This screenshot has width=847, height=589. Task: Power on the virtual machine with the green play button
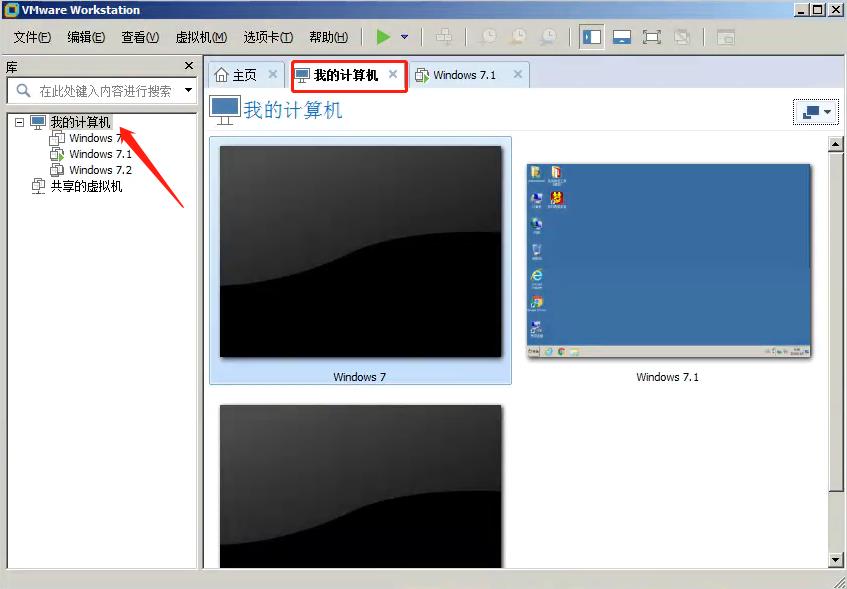pos(384,37)
